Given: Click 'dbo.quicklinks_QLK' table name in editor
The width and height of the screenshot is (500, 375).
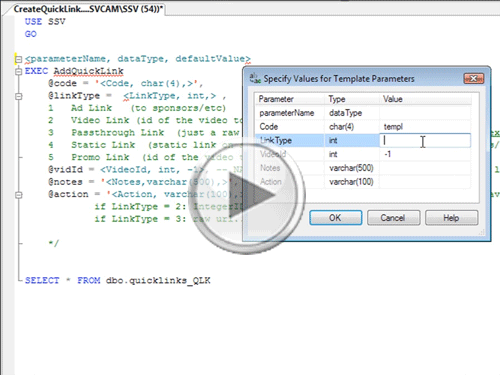Looking at the screenshot, I should coord(158,281).
